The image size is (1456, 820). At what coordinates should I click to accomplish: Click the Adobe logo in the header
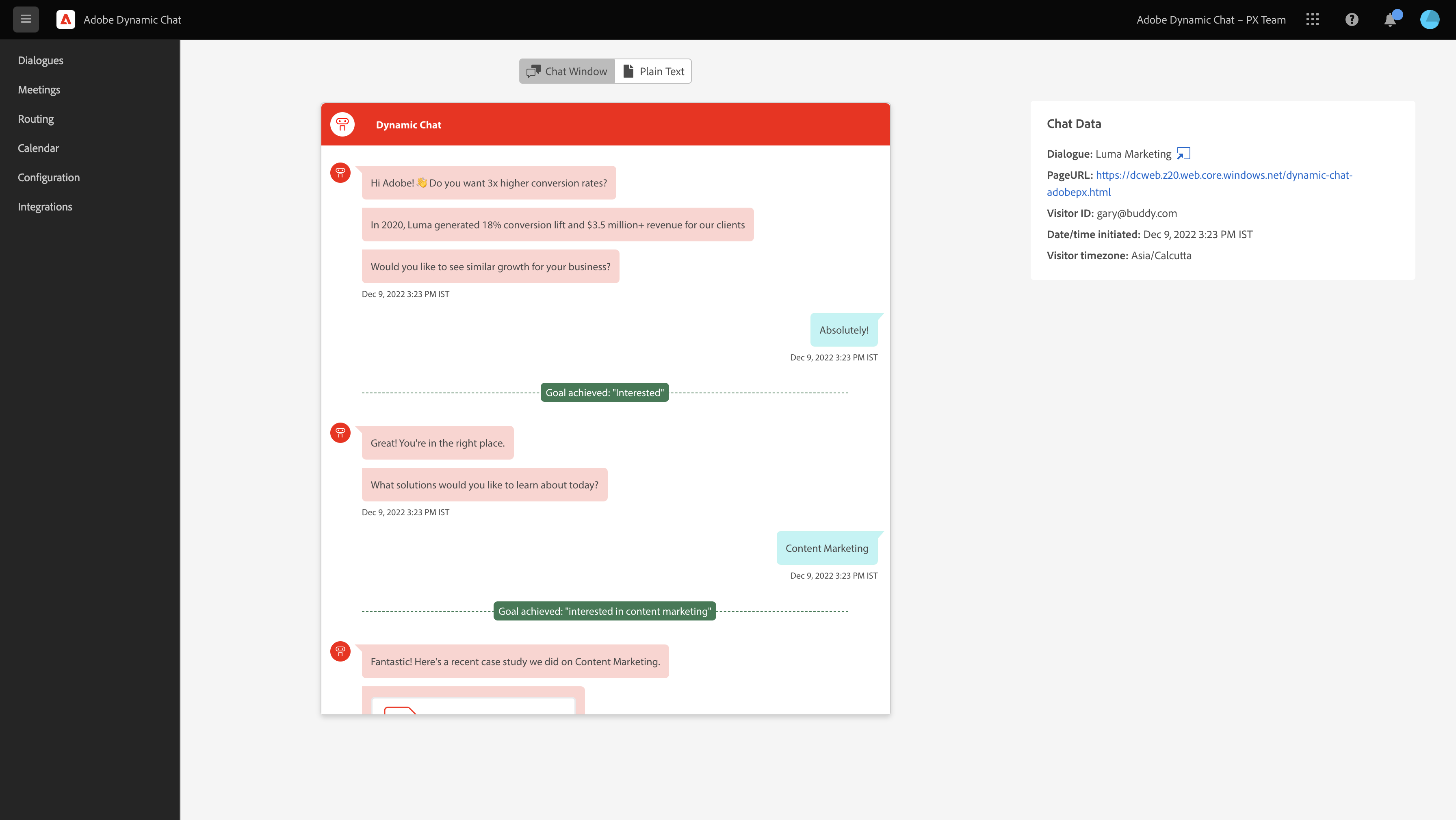(x=65, y=19)
